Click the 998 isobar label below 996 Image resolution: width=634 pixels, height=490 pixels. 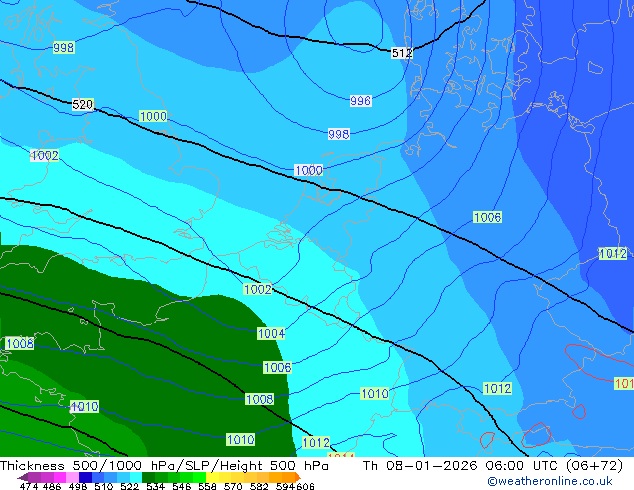(339, 134)
